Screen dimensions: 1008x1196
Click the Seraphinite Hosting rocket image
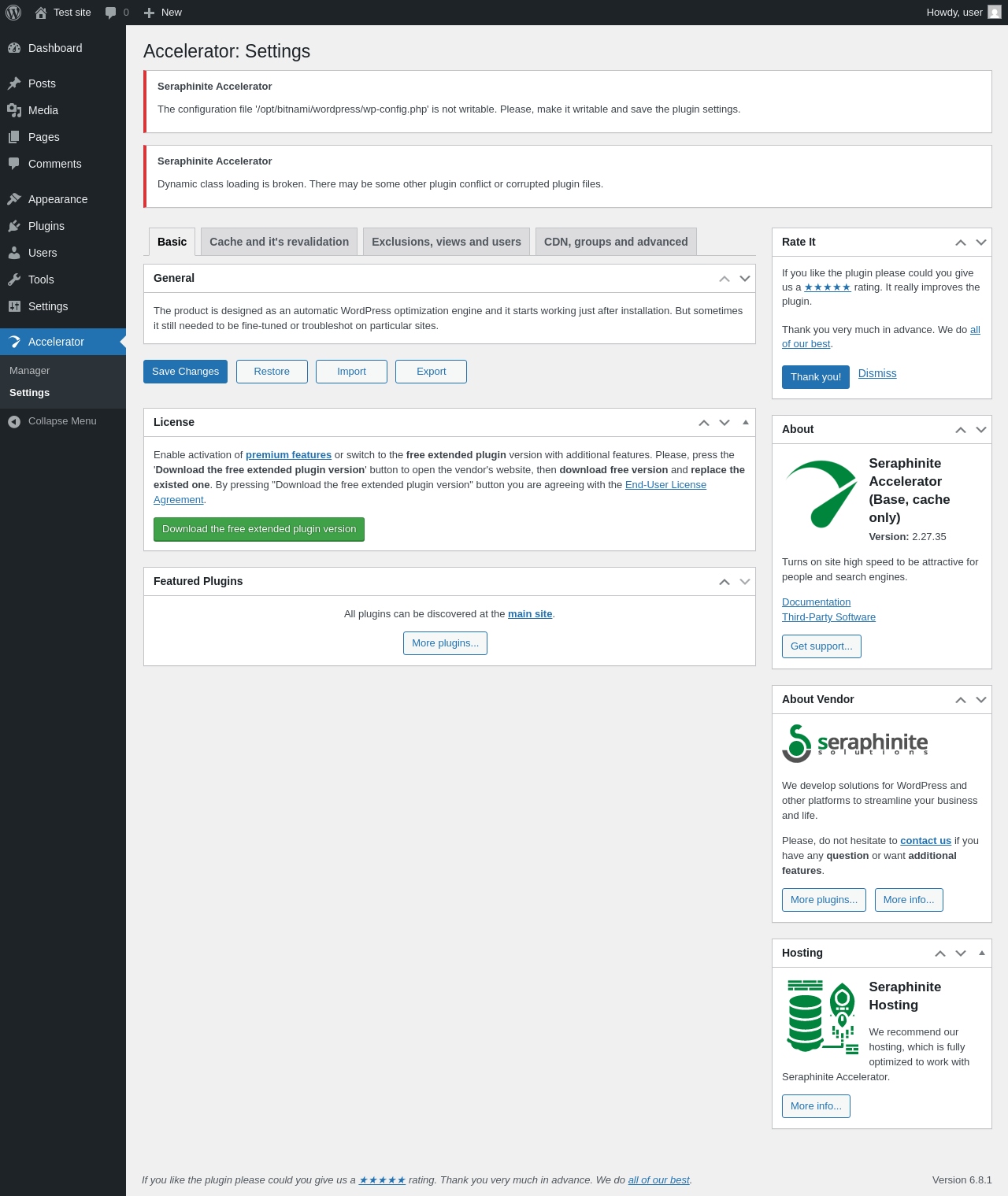point(823,1016)
